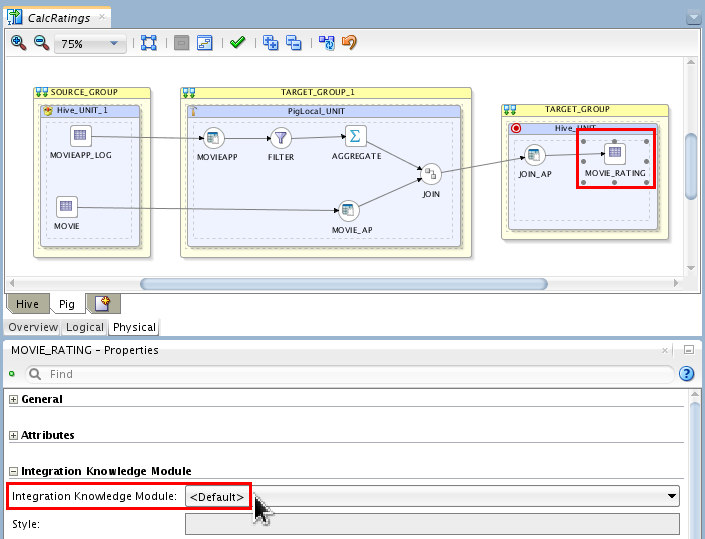This screenshot has height=539, width=705.
Task: Click the orange undo arrow icon
Action: [x=349, y=43]
